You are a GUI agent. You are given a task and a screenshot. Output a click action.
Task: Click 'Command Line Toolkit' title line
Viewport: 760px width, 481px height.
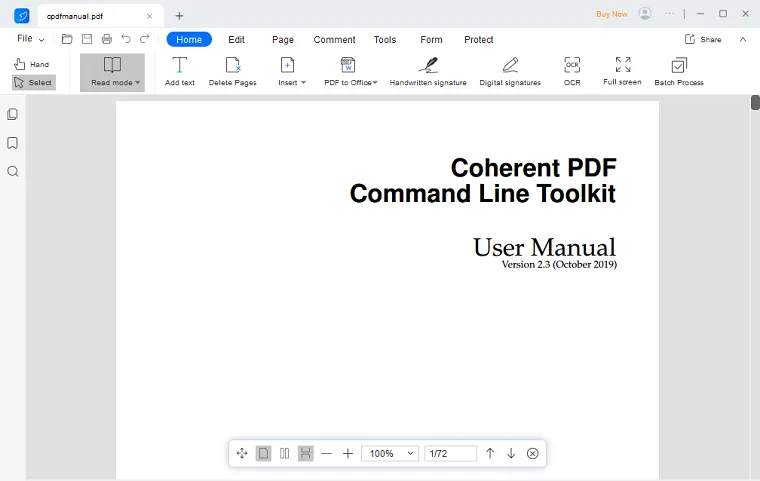483,193
